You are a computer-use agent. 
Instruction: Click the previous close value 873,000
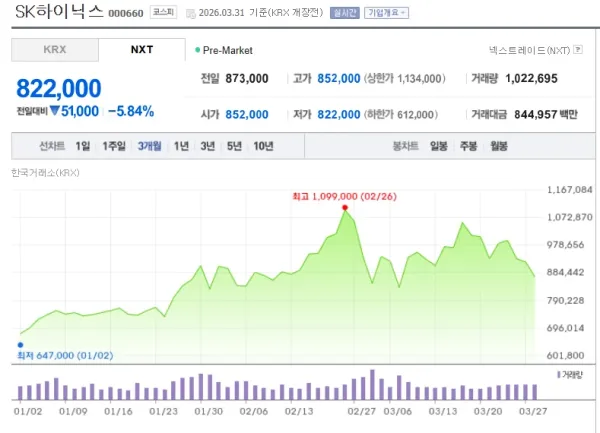pyautogui.click(x=247, y=78)
